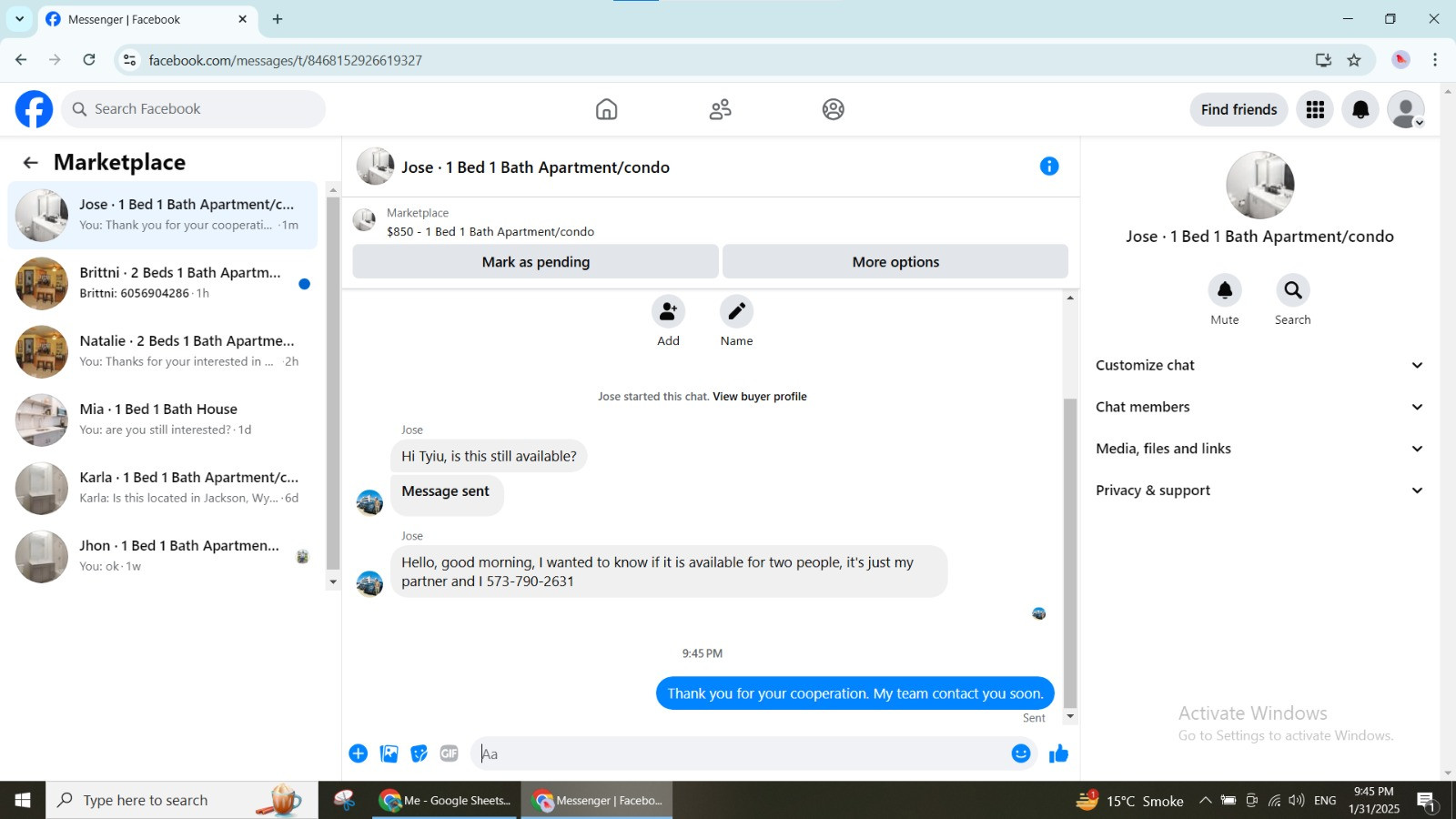Go back in browser history
The width and height of the screenshot is (1456, 819).
click(x=21, y=60)
